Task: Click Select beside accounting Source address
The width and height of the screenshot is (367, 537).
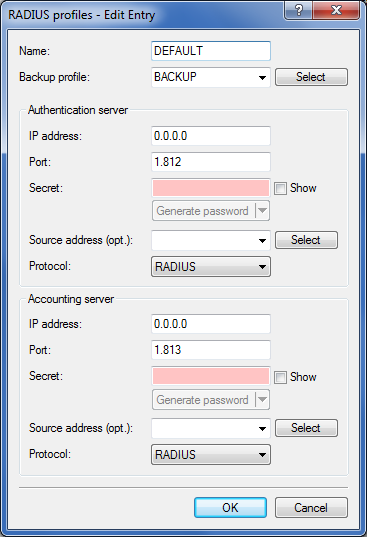Action: click(x=306, y=428)
